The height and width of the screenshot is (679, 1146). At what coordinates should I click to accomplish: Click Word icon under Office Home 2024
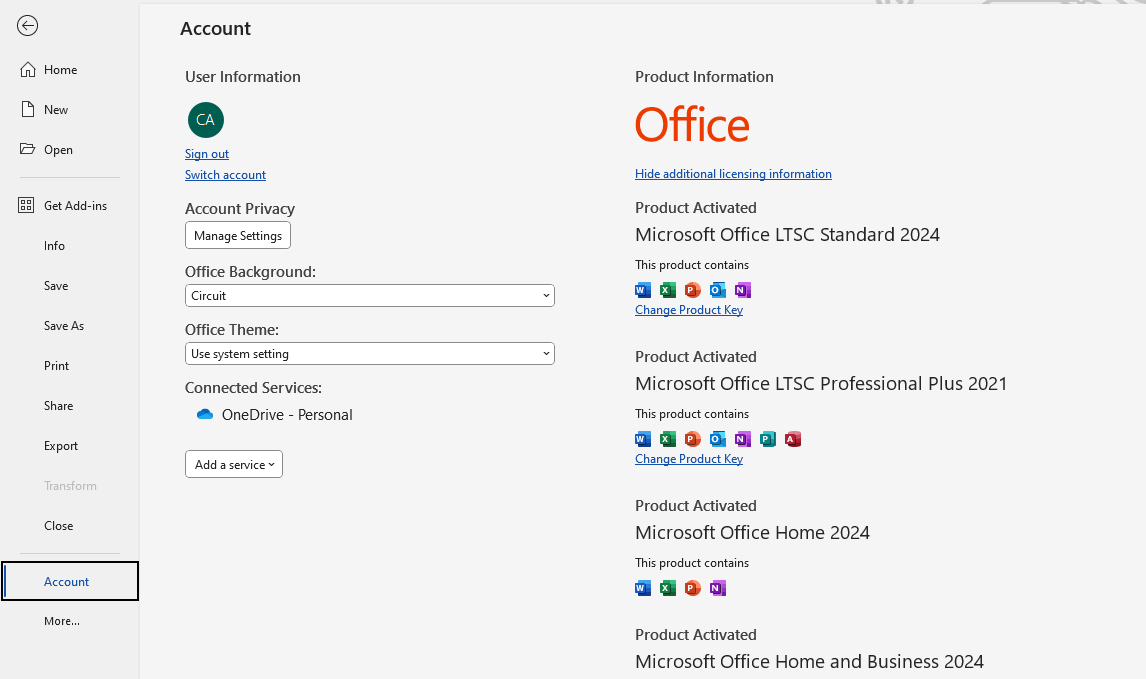point(642,588)
